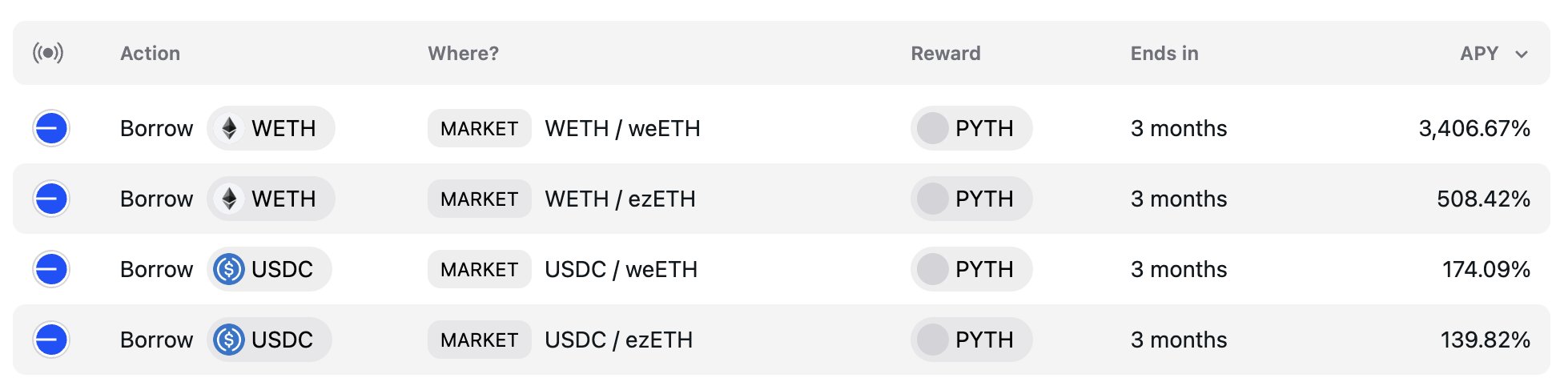Open the WETH / weETH market link

tap(622, 128)
